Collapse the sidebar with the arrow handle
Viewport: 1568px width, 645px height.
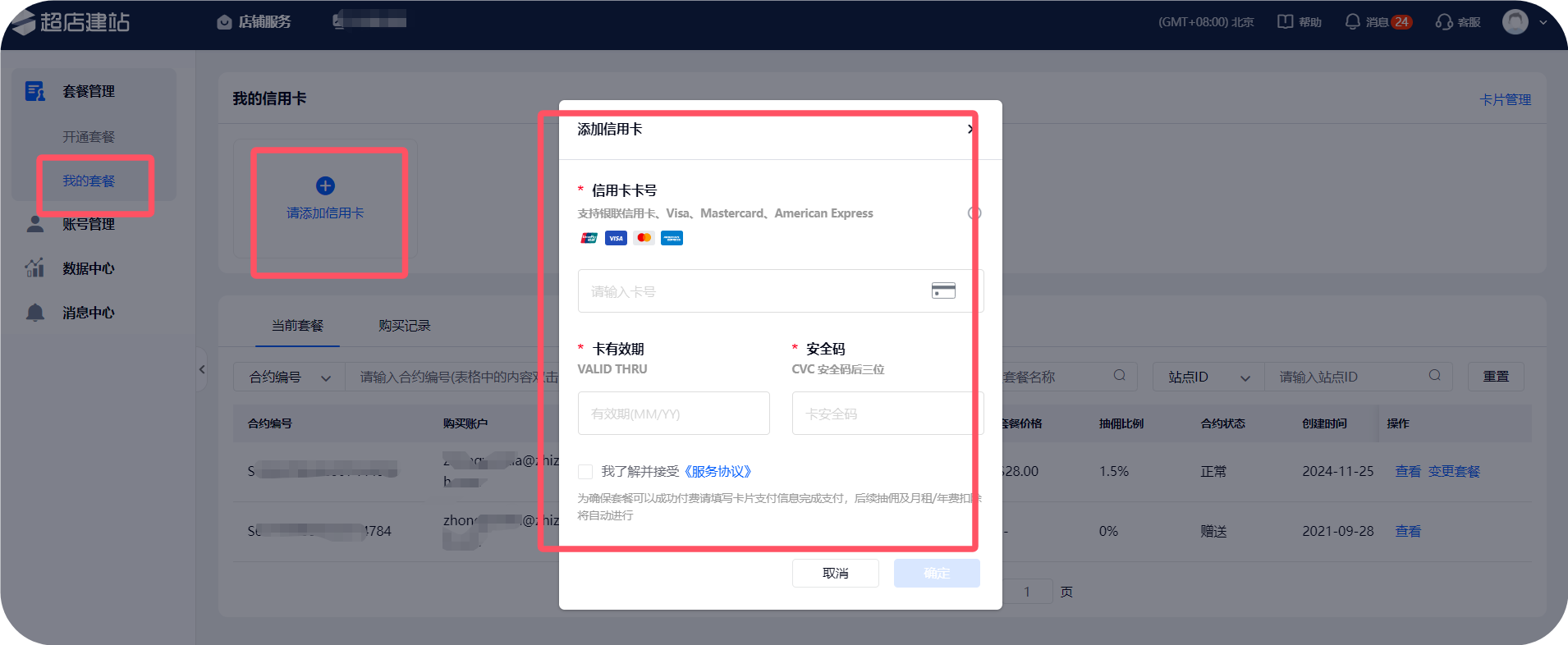pos(202,369)
